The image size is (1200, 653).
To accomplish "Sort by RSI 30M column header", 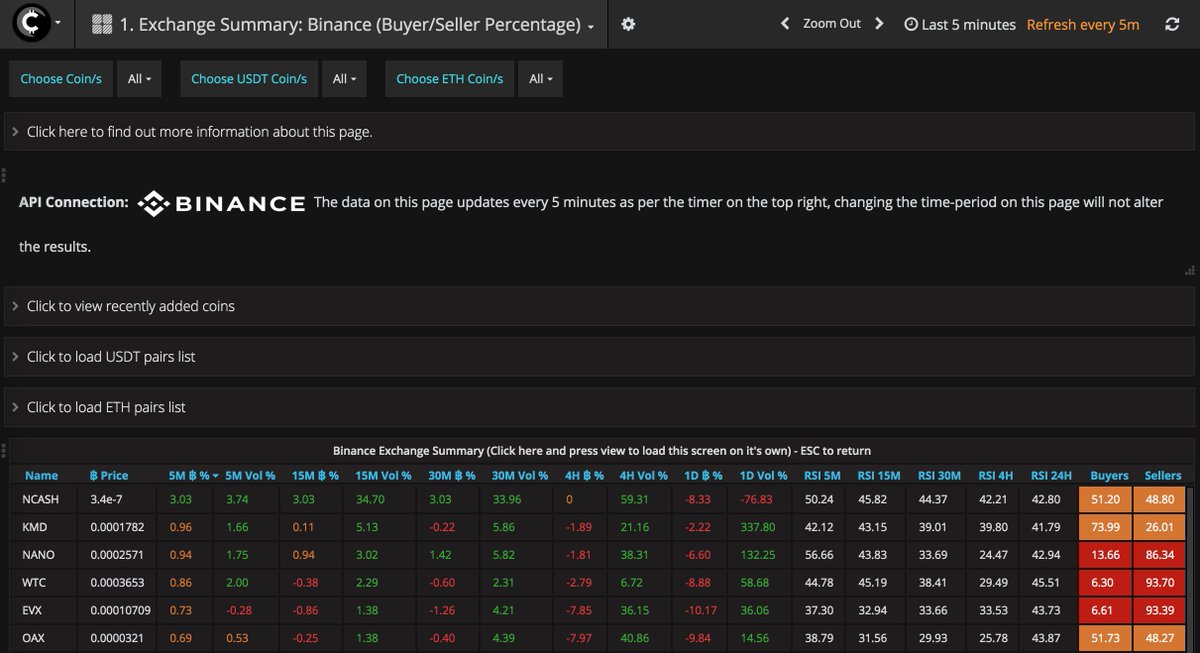I will 939,476.
